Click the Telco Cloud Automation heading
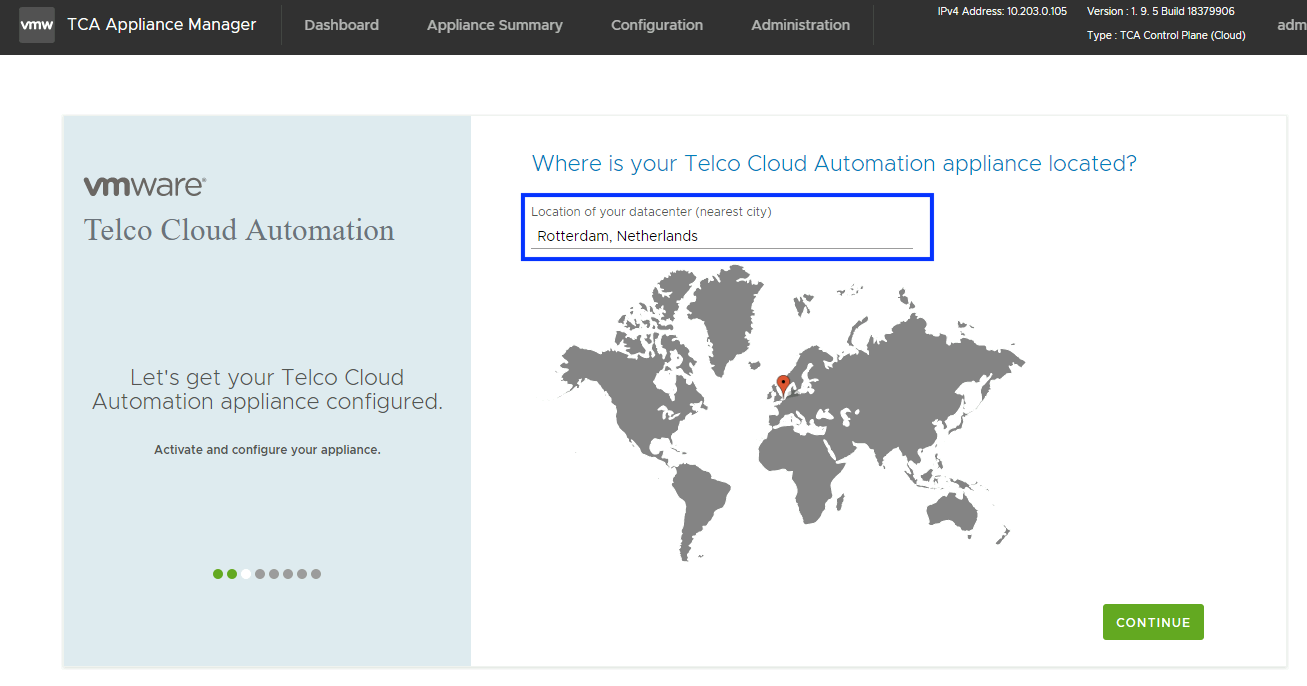The width and height of the screenshot is (1307, 686). point(239,230)
